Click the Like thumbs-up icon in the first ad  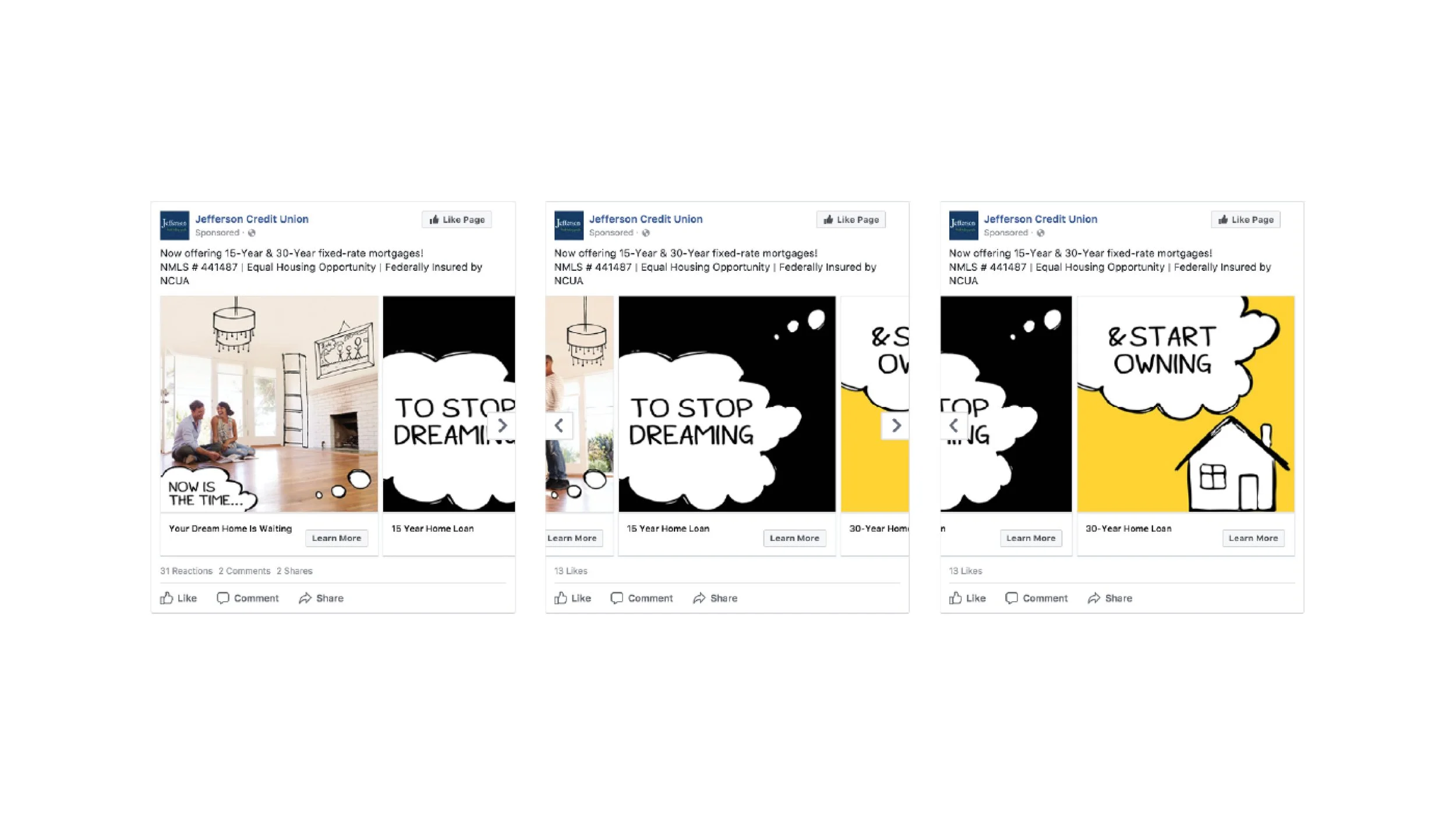pyautogui.click(x=167, y=598)
